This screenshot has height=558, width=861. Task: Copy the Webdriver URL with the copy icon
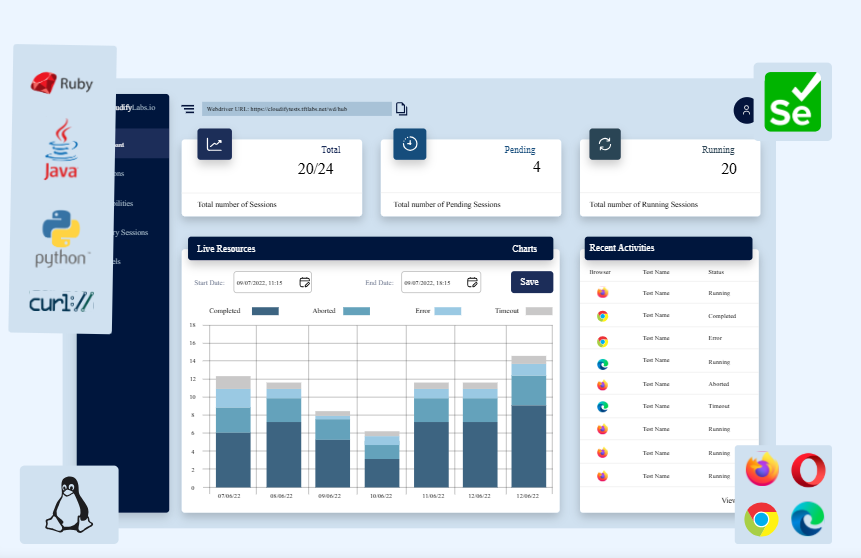point(401,109)
